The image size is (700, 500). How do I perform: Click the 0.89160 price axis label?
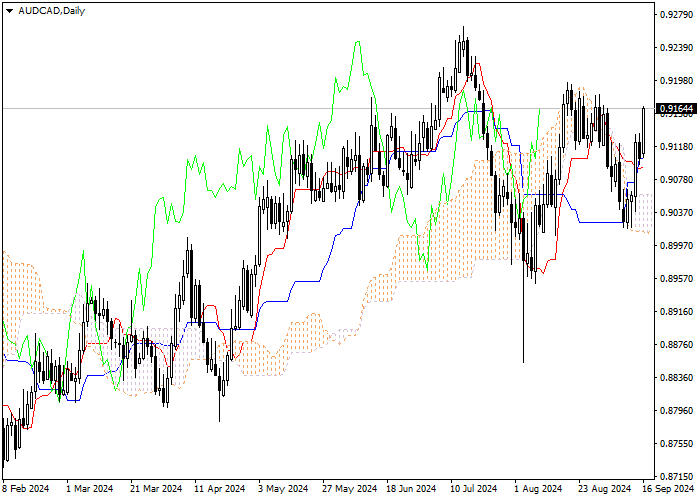[676, 312]
